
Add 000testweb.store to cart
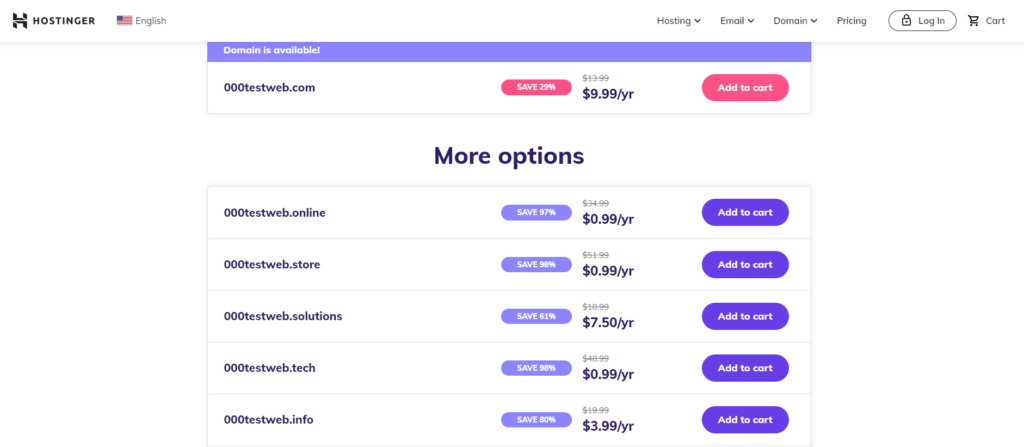click(x=745, y=265)
